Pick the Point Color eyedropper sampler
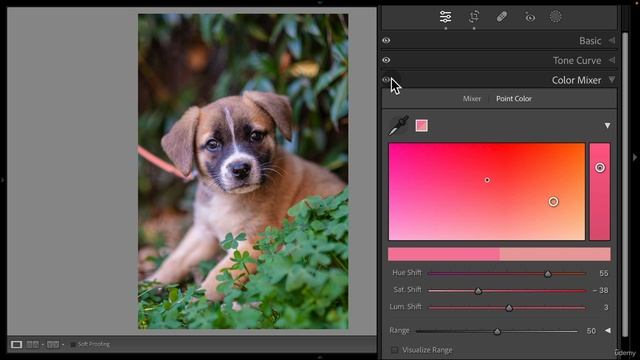 (x=398, y=125)
